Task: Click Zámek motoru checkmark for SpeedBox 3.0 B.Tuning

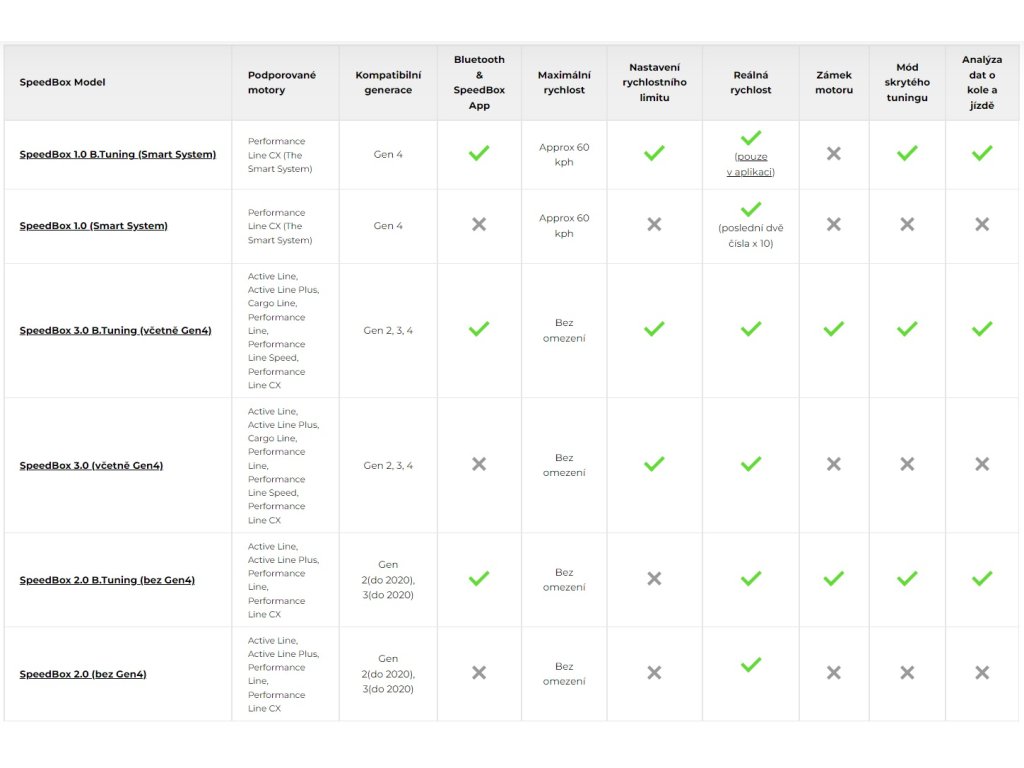Action: pos(834,329)
